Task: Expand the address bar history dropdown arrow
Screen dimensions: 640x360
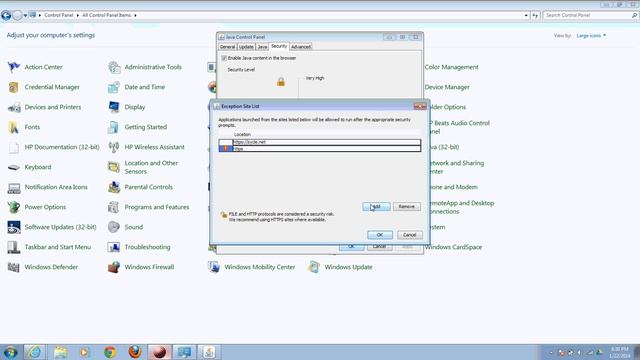Action: click(526, 16)
